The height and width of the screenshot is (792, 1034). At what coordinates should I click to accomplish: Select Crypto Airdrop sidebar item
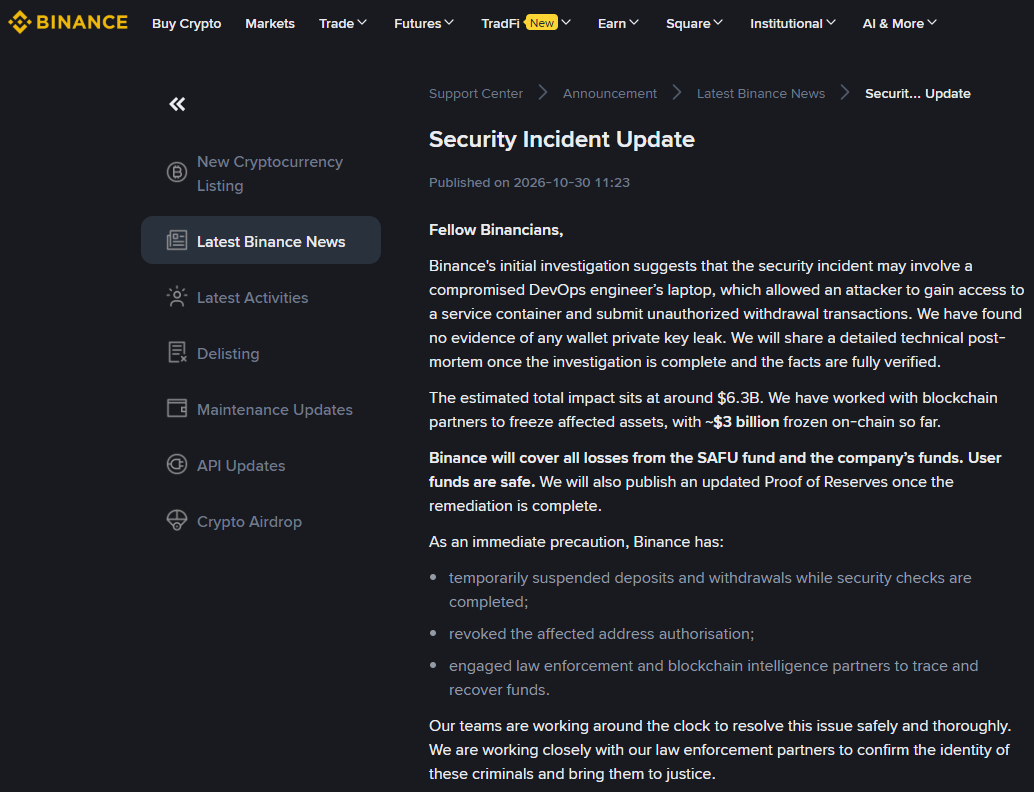tap(261, 522)
